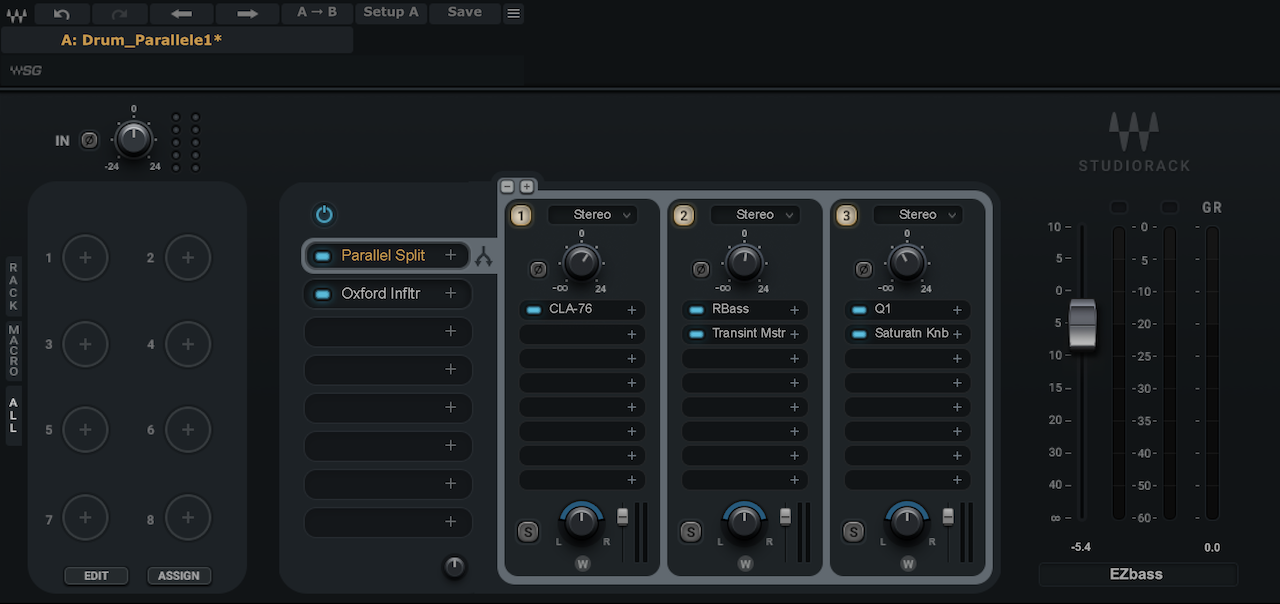Add a macro in macro slot 1
The width and height of the screenshot is (1280, 604).
[x=86, y=258]
